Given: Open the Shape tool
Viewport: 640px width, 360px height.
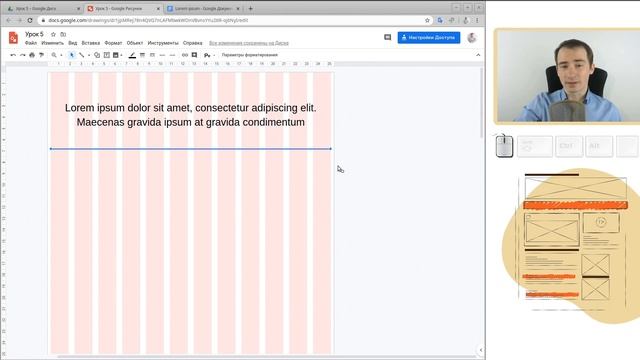Looking at the screenshot, I should pyautogui.click(x=97, y=55).
